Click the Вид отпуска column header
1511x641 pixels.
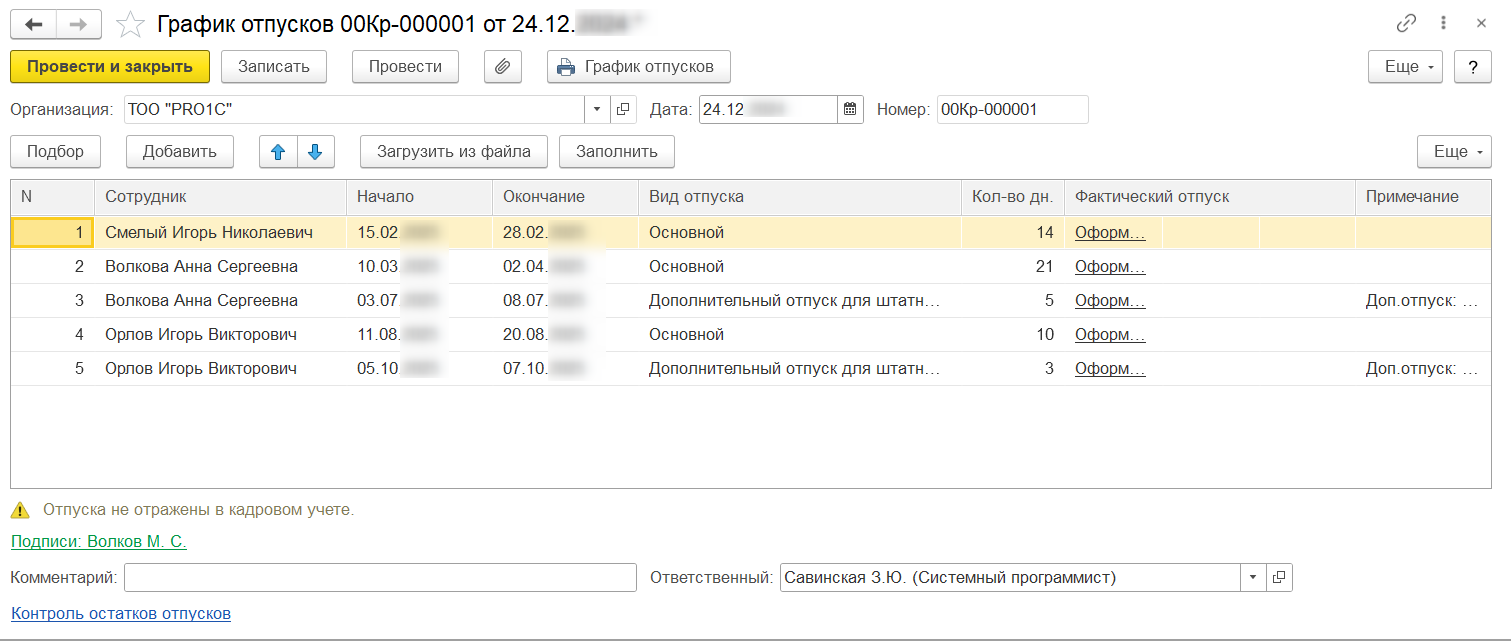click(800, 197)
